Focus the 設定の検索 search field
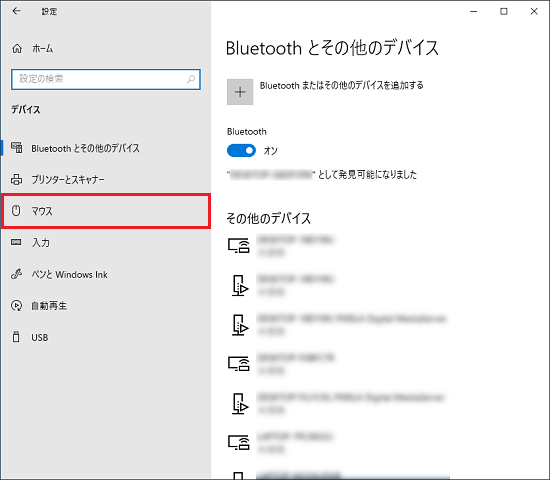 click(x=106, y=79)
